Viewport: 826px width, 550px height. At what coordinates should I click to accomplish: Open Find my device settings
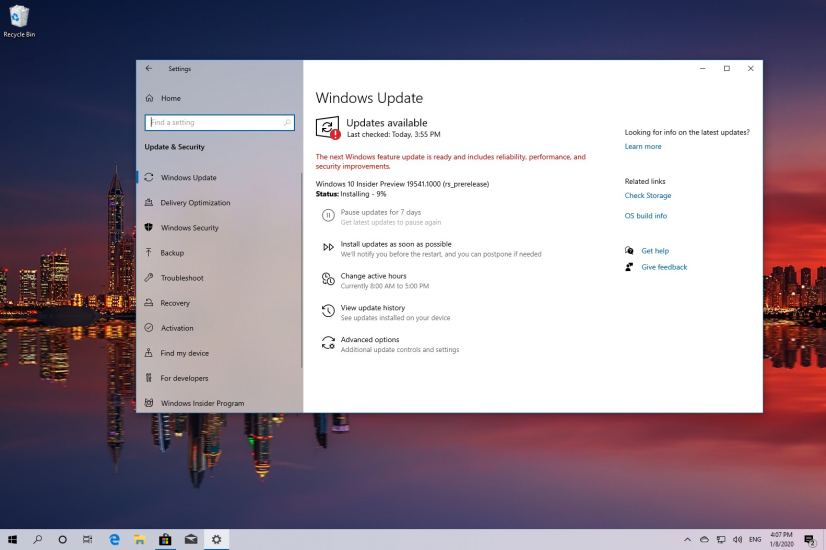click(x=185, y=353)
